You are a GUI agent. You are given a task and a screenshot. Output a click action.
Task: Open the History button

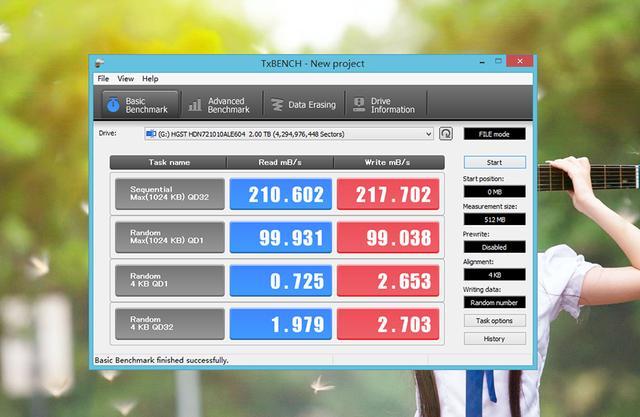[494, 339]
